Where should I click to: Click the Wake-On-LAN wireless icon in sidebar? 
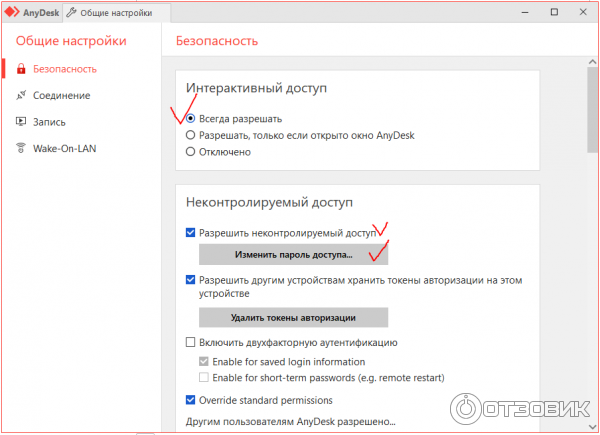(21, 149)
